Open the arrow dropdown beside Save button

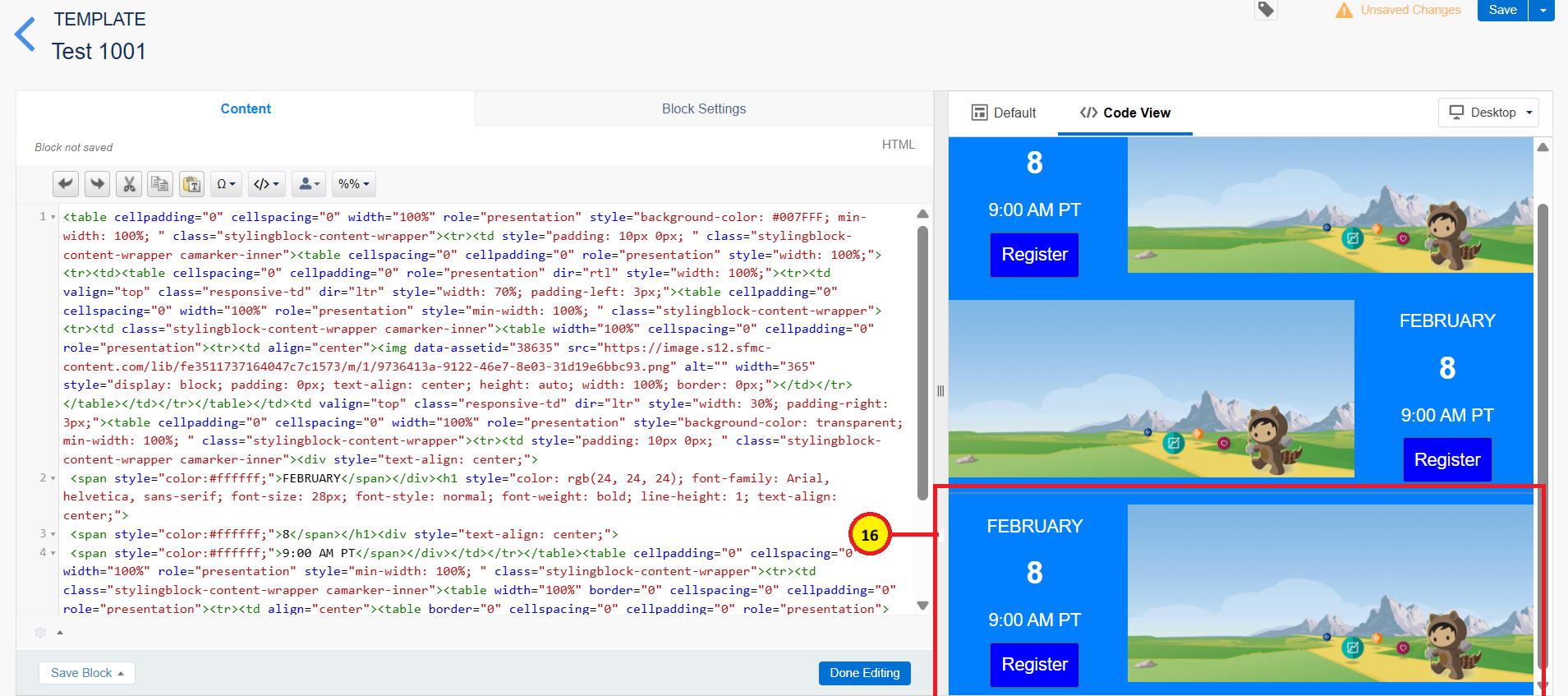[1543, 10]
